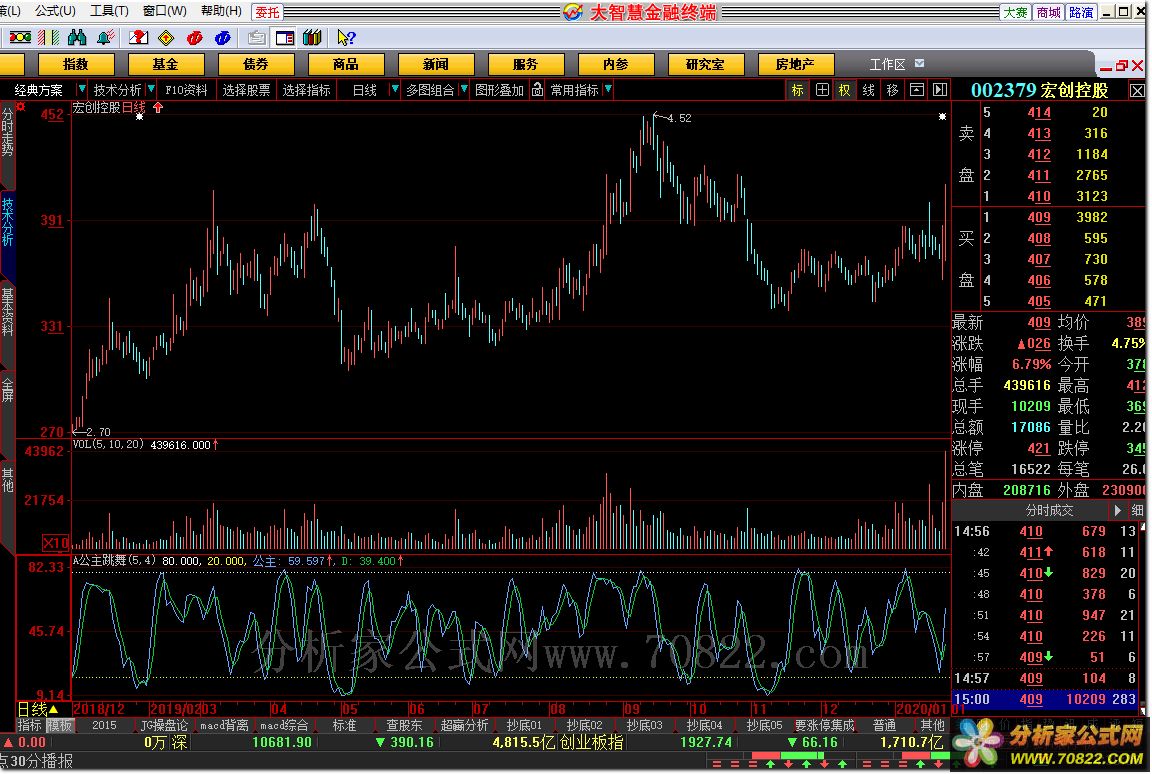Switch to the 指数 tab
The width and height of the screenshot is (1152, 774).
coord(76,64)
